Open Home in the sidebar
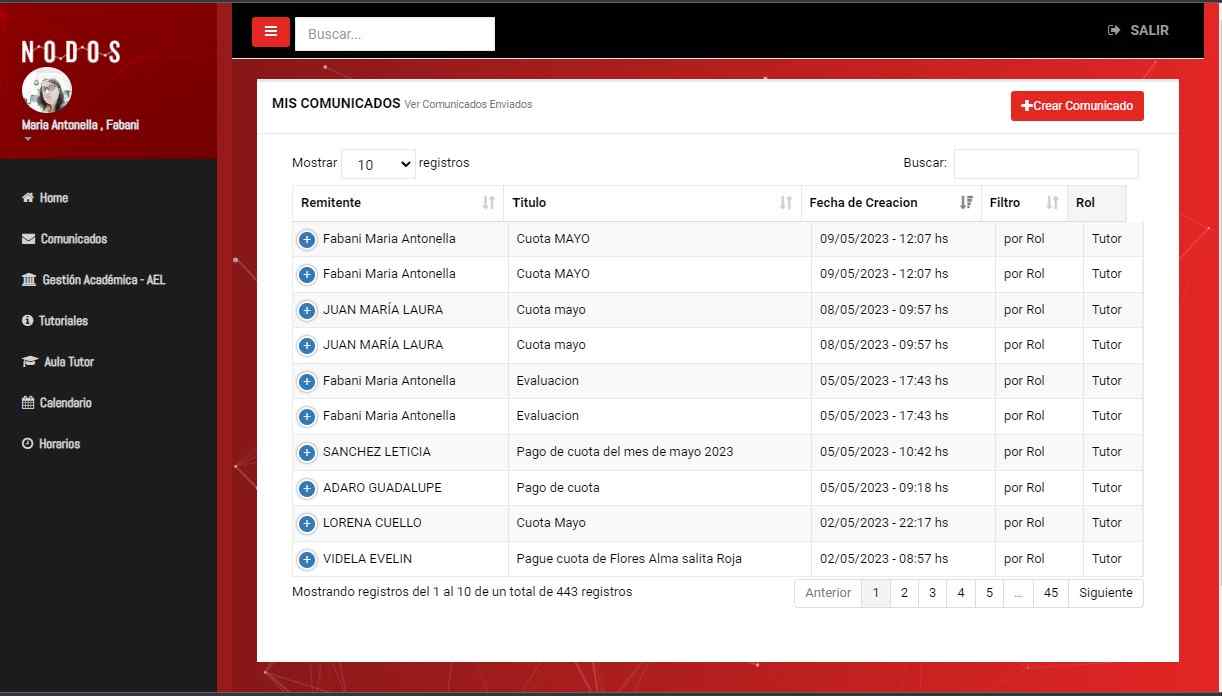This screenshot has height=696, width=1222. point(53,198)
